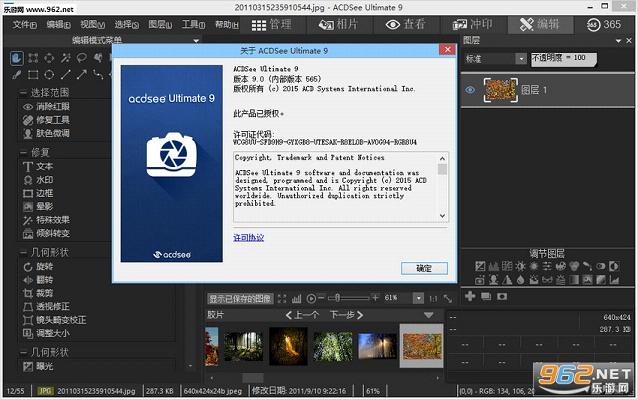Open the 图层 panel options arrow
This screenshot has width=638, height=400.
pos(618,41)
